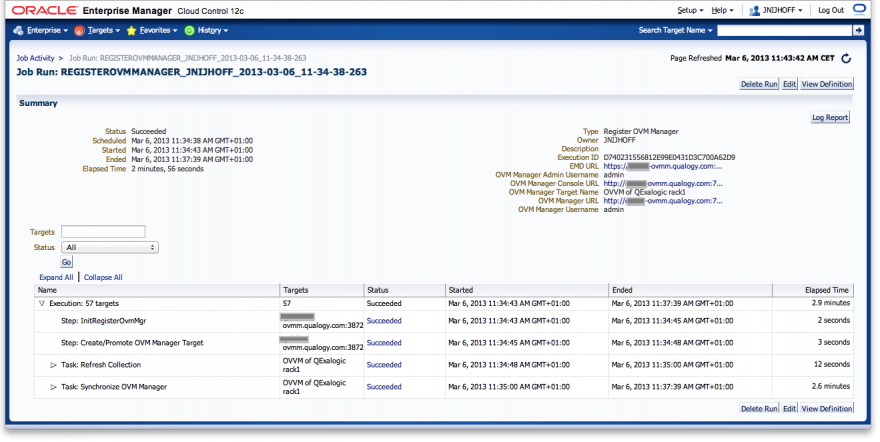Click the Name column header
Viewport: 880px width, 442px height.
(157, 290)
